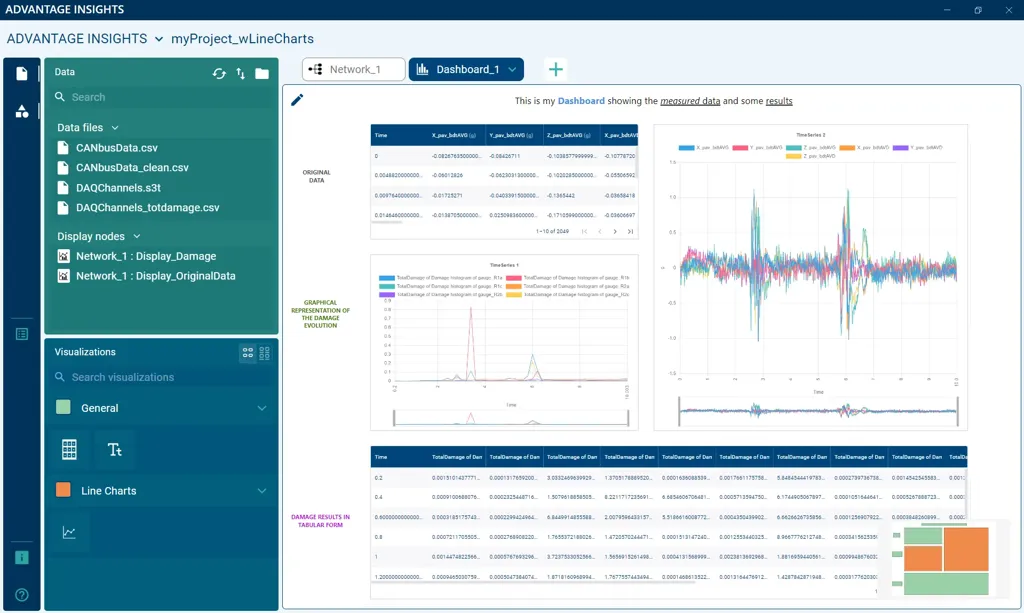
Task: Add a new tab with plus button
Action: [557, 69]
